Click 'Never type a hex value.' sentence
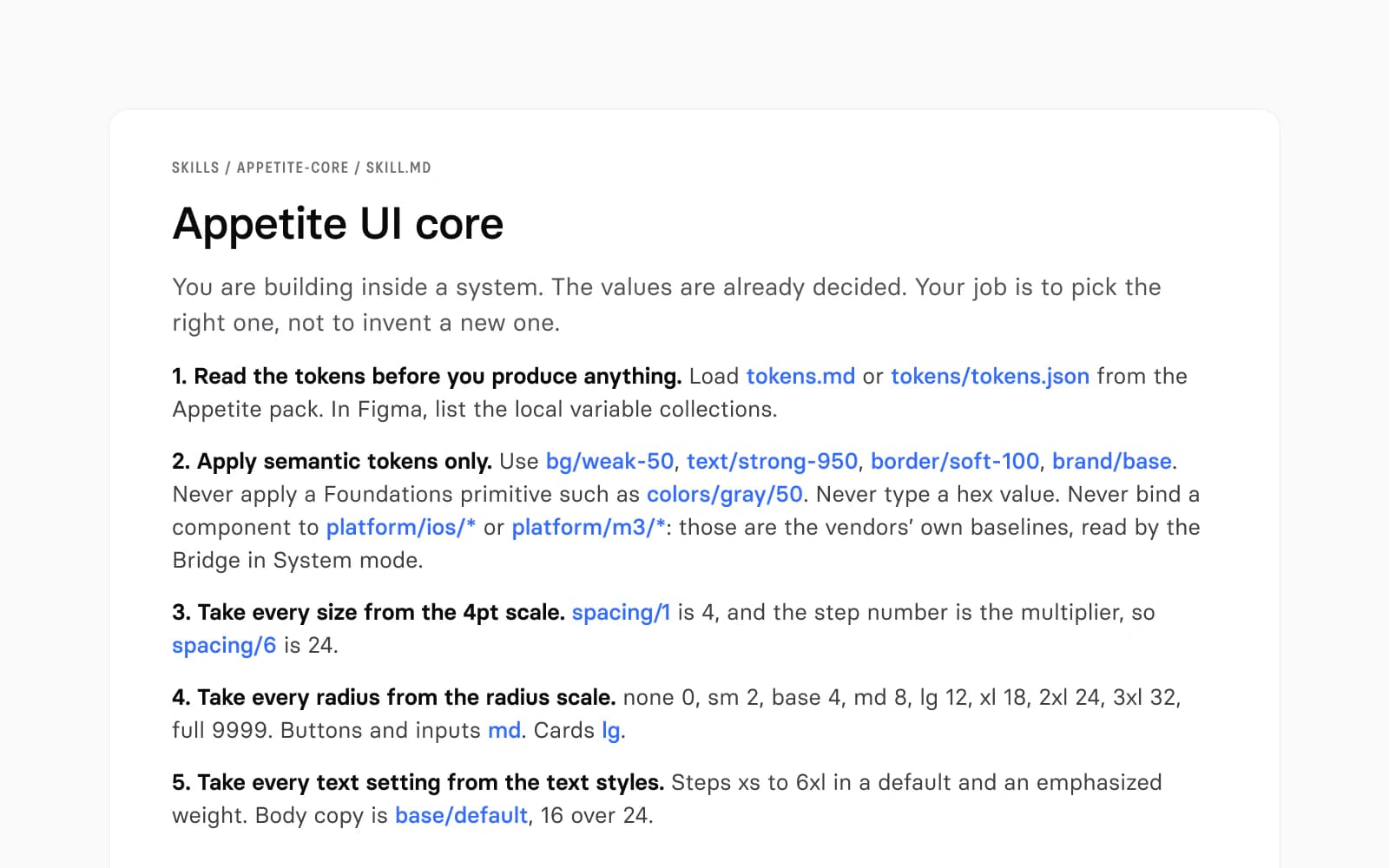This screenshot has height=868, width=1389. [x=938, y=494]
